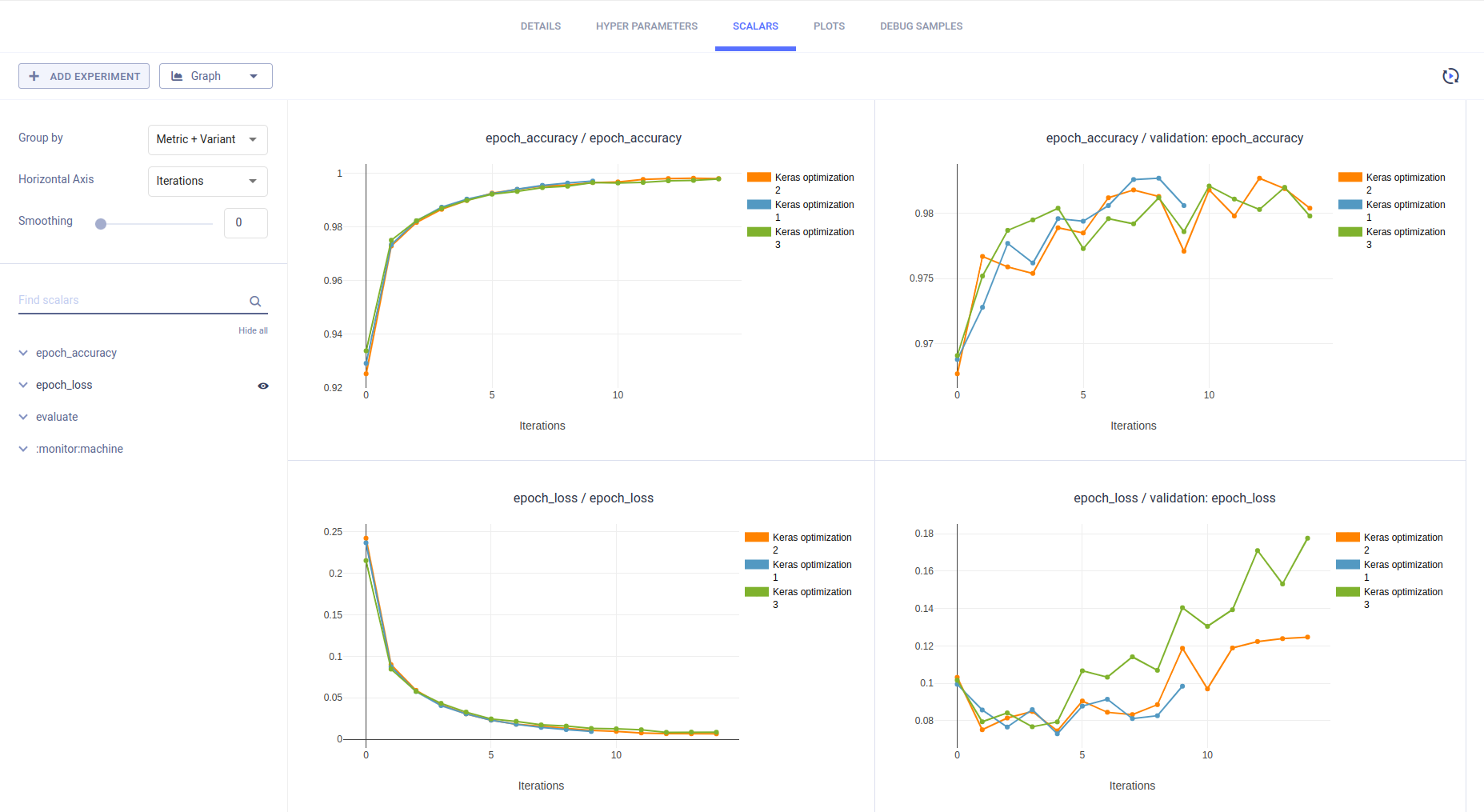Click the chart icon in Graph selector

[177, 76]
